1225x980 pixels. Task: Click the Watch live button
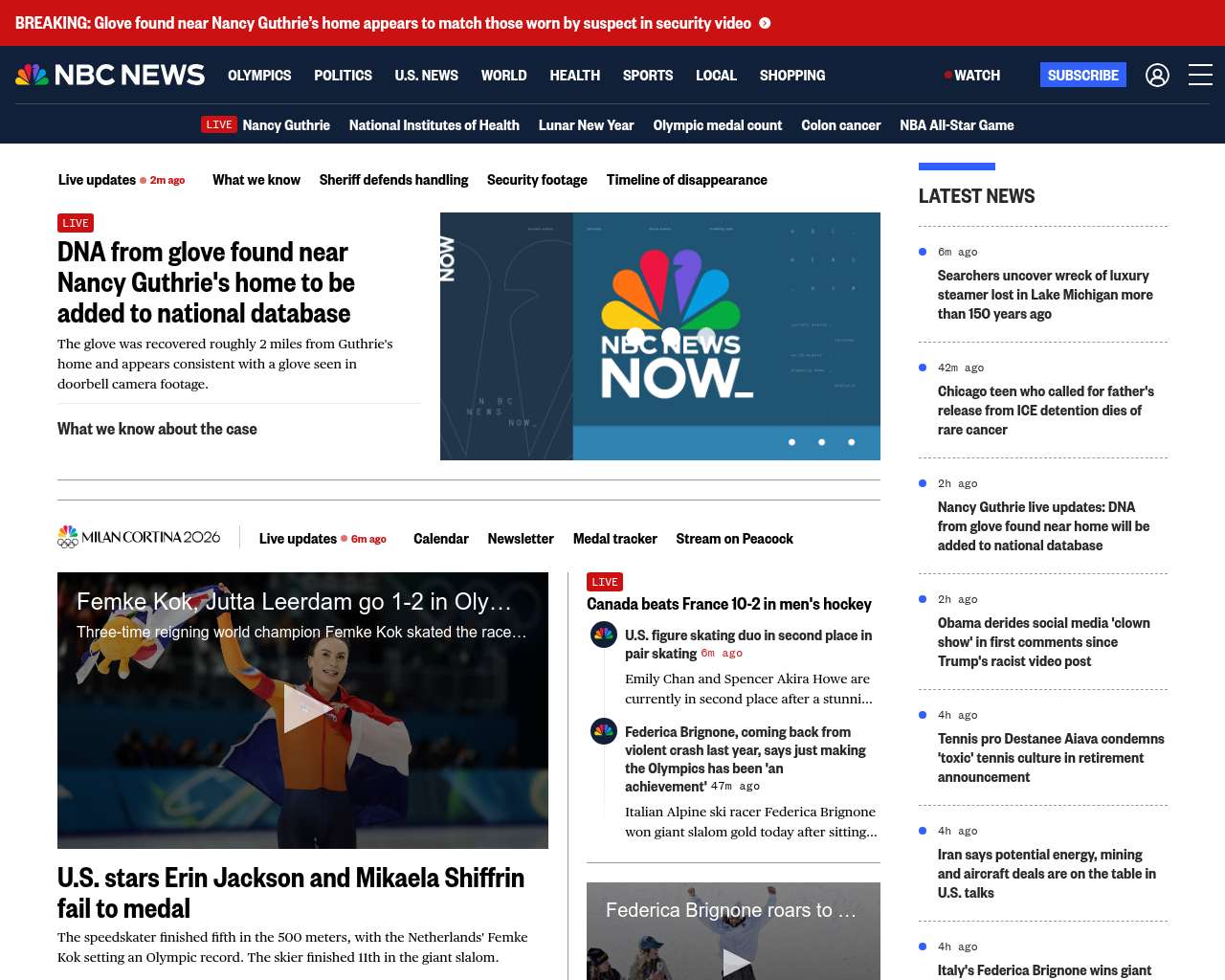[972, 75]
